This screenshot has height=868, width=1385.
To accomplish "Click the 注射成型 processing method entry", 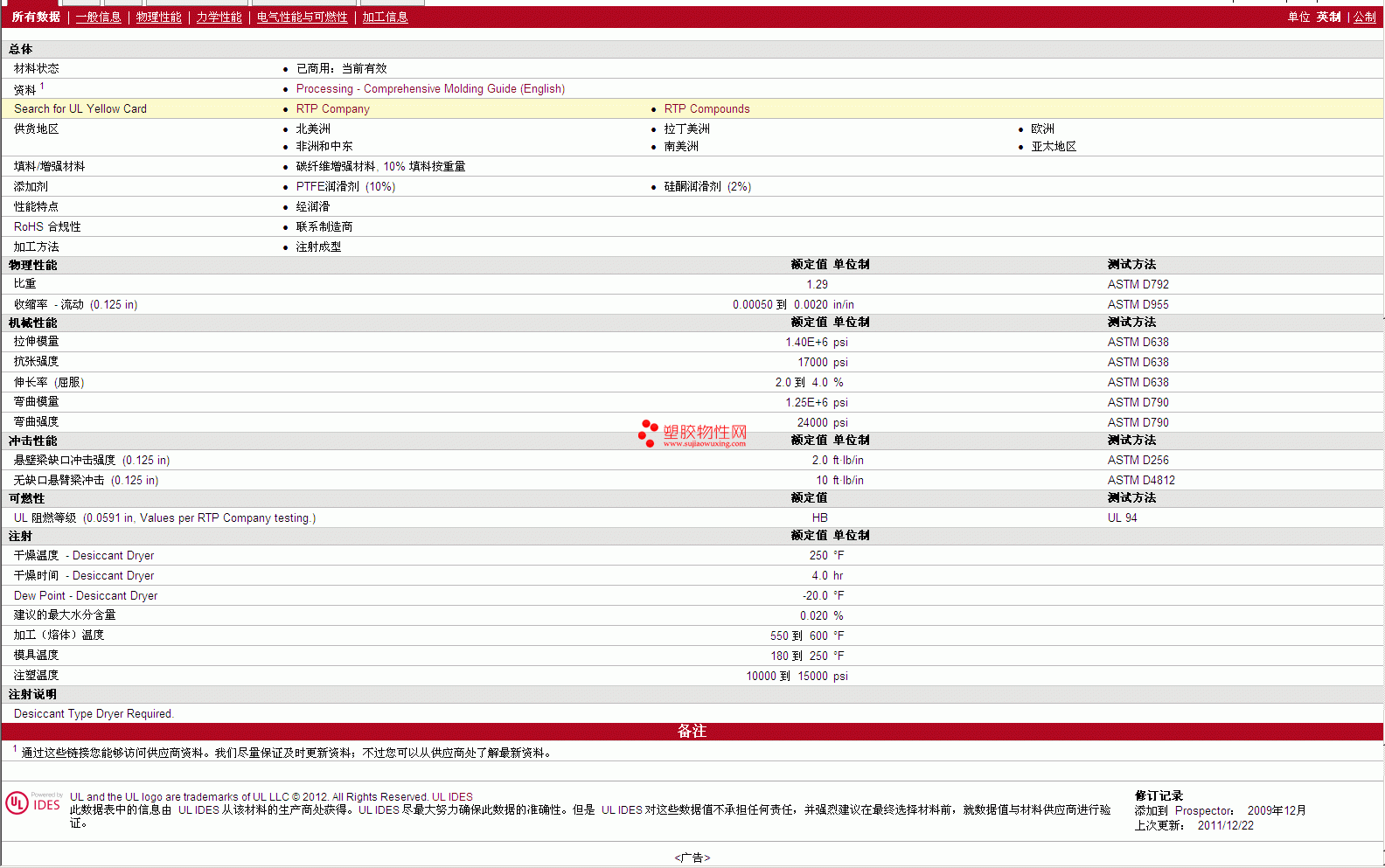I will [318, 247].
